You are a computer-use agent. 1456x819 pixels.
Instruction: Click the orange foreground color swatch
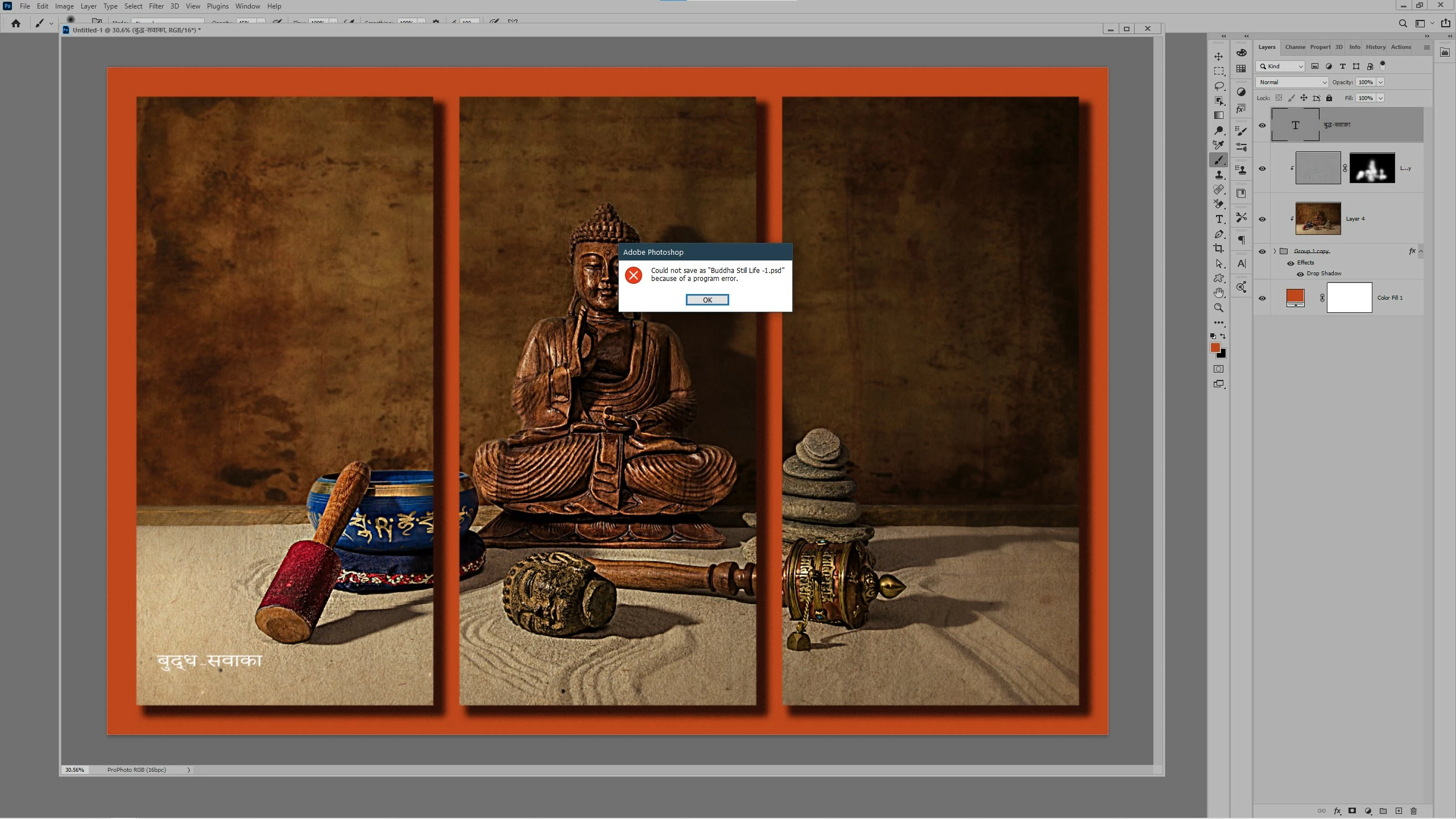[1215, 348]
